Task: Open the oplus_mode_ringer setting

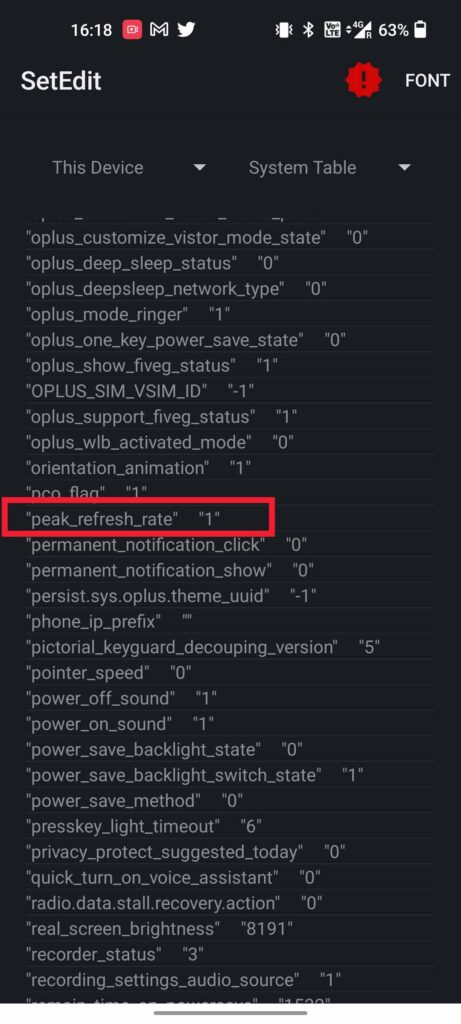Action: 230,314
